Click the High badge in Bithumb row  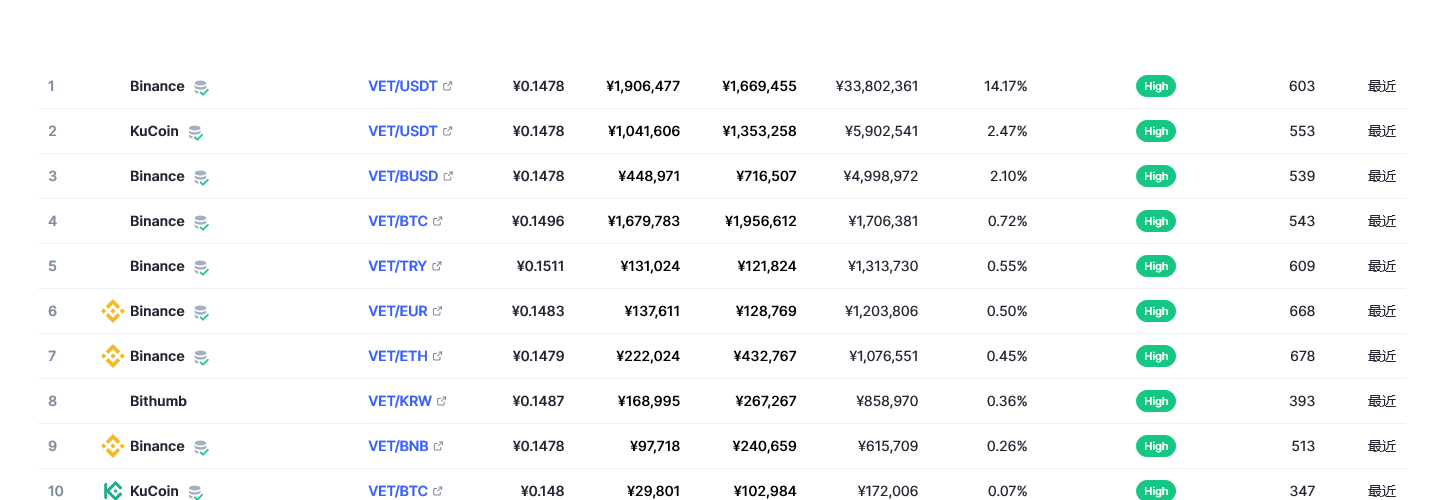click(x=1156, y=401)
